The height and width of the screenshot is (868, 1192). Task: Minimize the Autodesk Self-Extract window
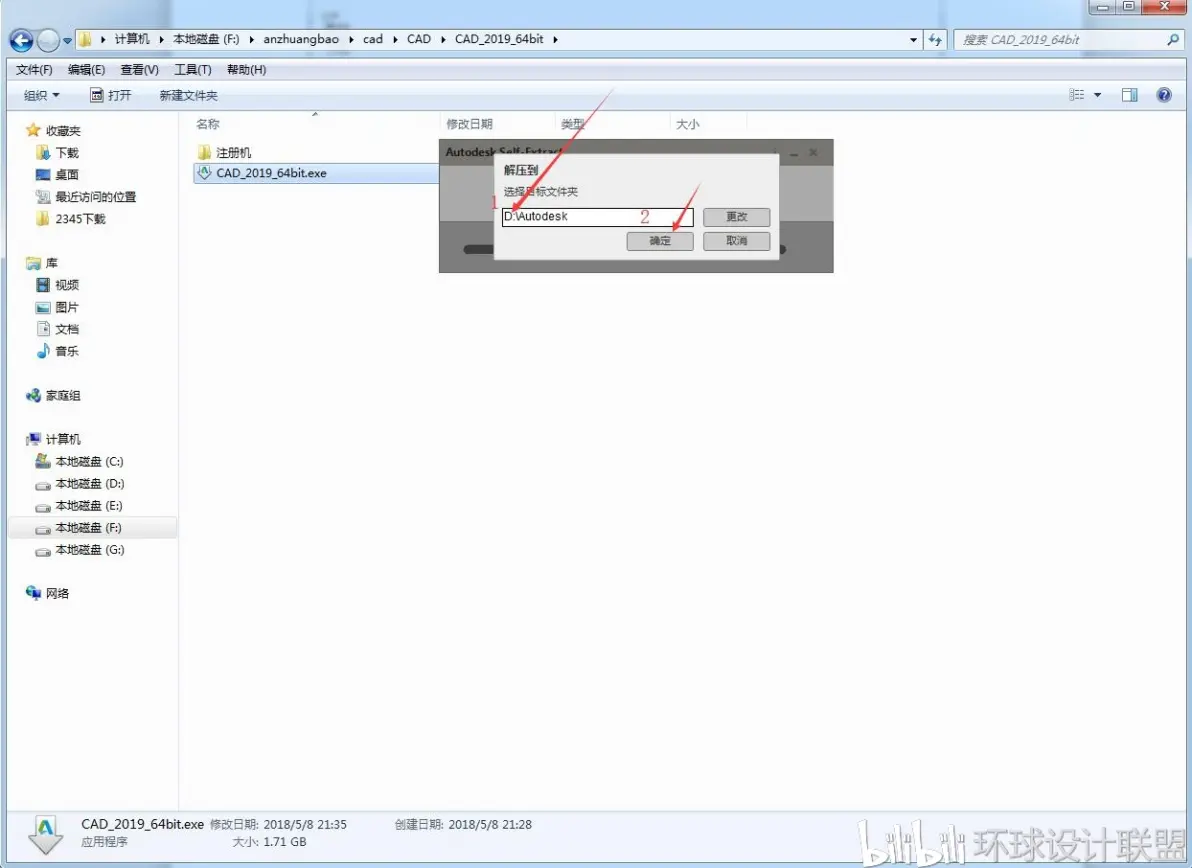[x=794, y=153]
